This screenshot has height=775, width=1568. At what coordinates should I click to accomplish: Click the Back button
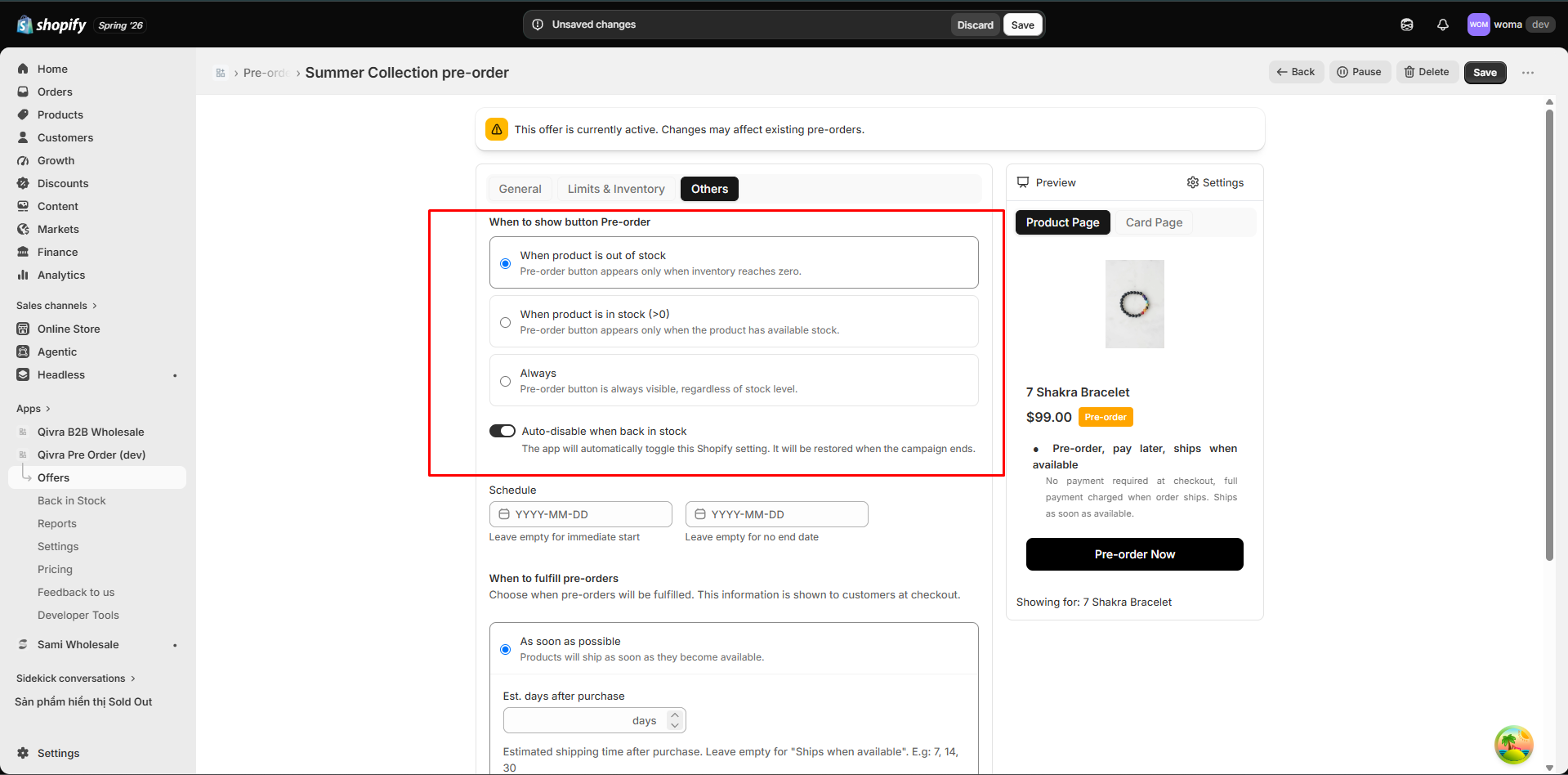[1297, 72]
